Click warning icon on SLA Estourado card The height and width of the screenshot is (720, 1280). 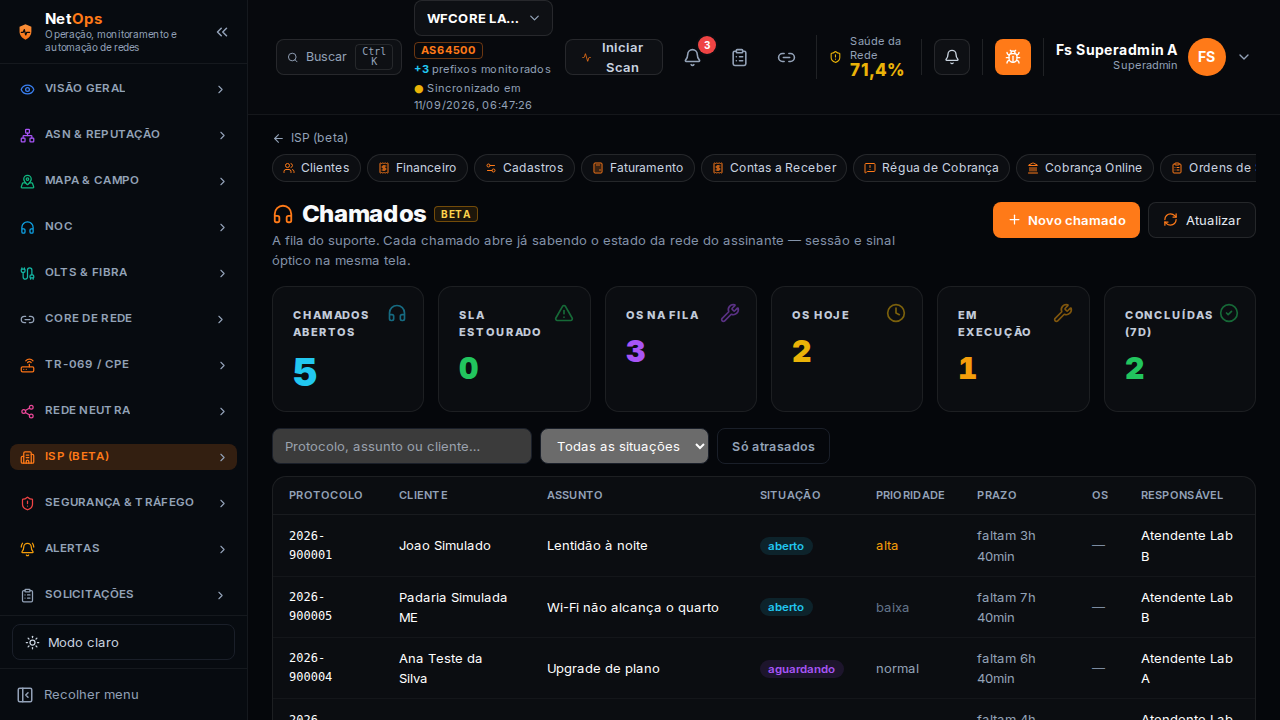pos(563,313)
